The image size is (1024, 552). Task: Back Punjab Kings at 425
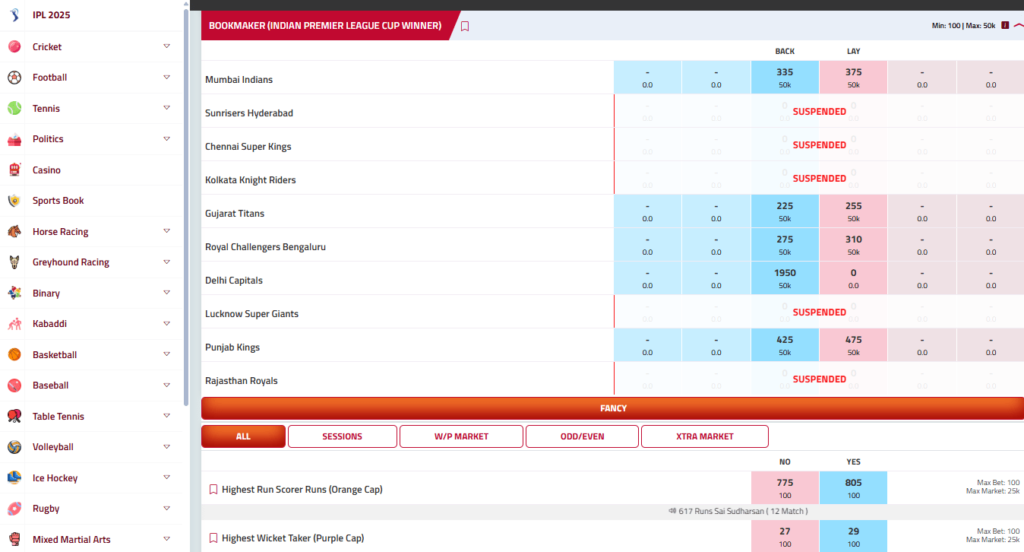(784, 346)
